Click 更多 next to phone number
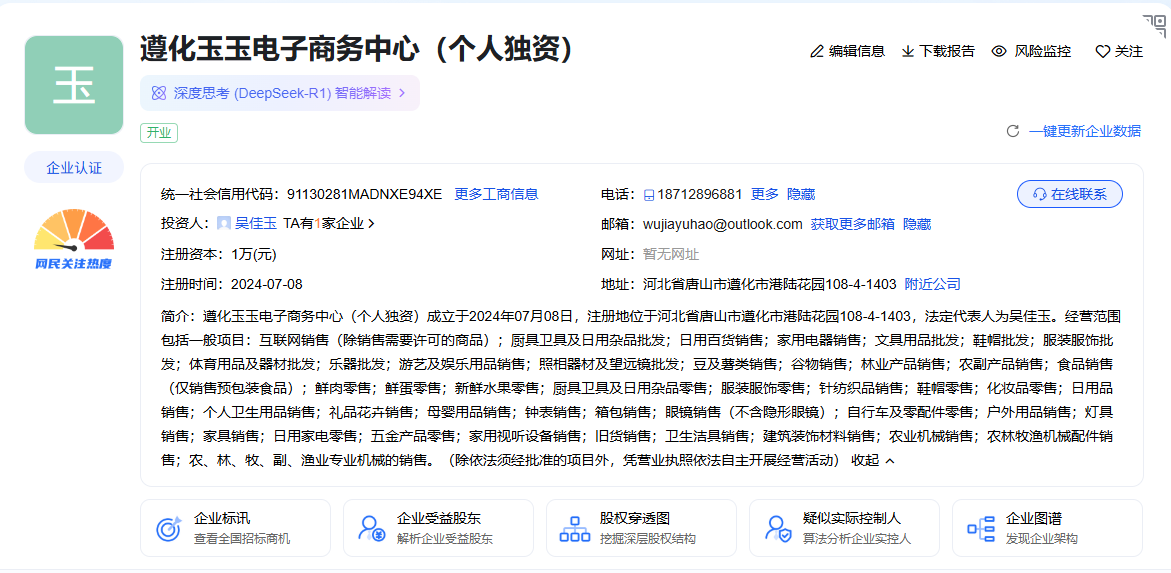 point(765,194)
